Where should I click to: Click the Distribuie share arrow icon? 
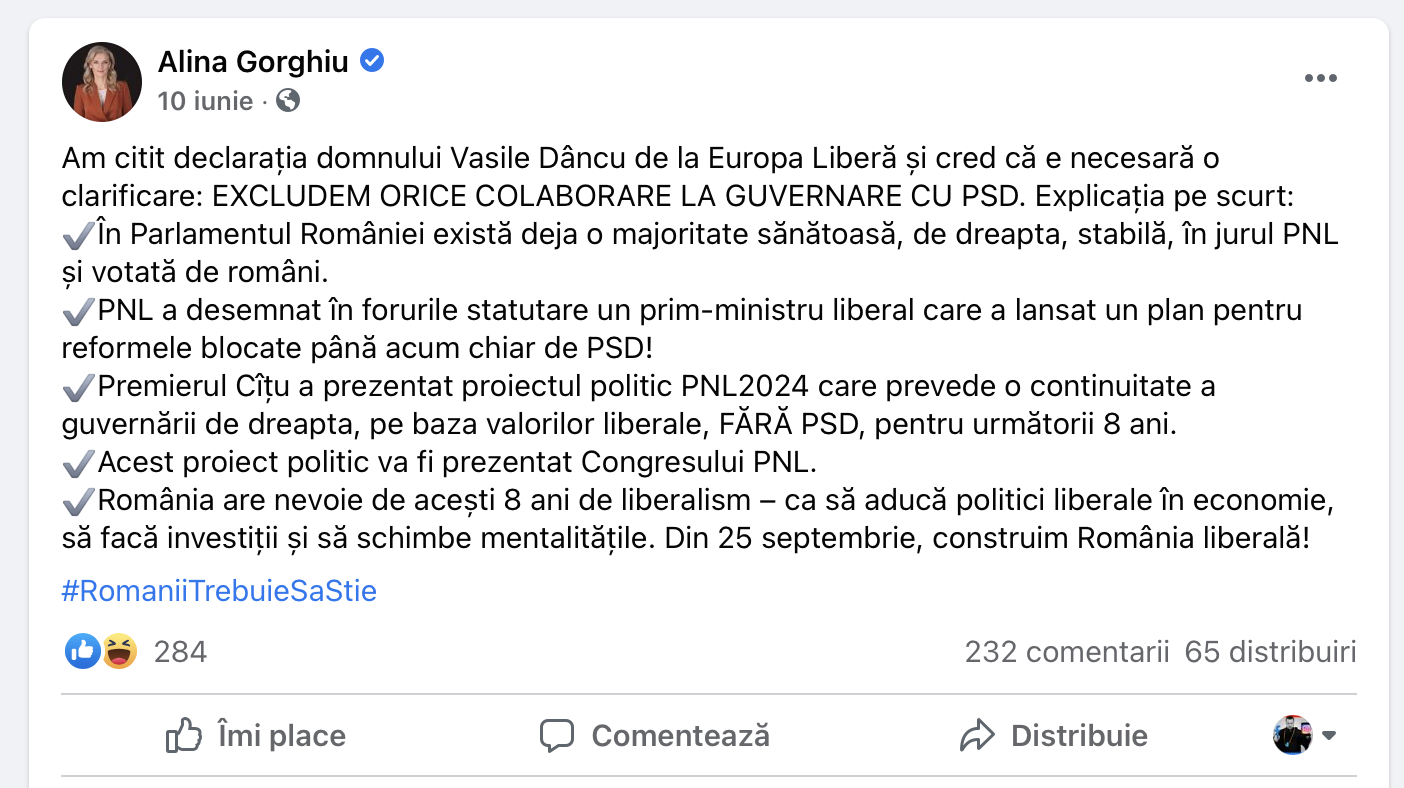pos(976,736)
